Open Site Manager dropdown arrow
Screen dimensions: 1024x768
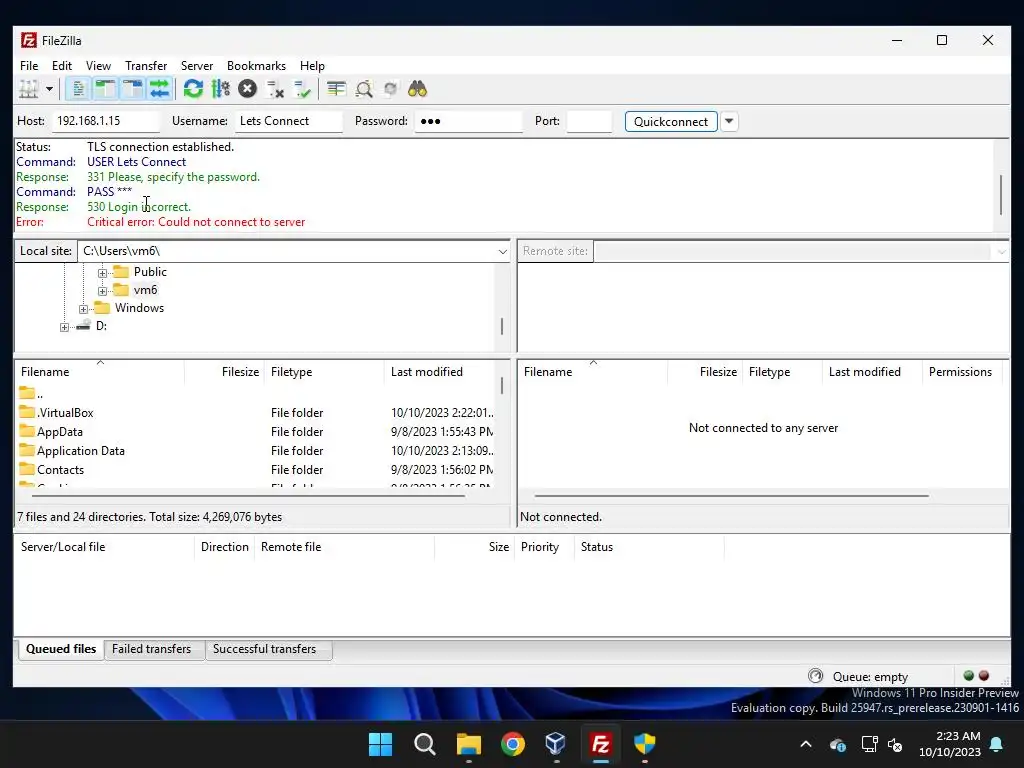coord(49,89)
